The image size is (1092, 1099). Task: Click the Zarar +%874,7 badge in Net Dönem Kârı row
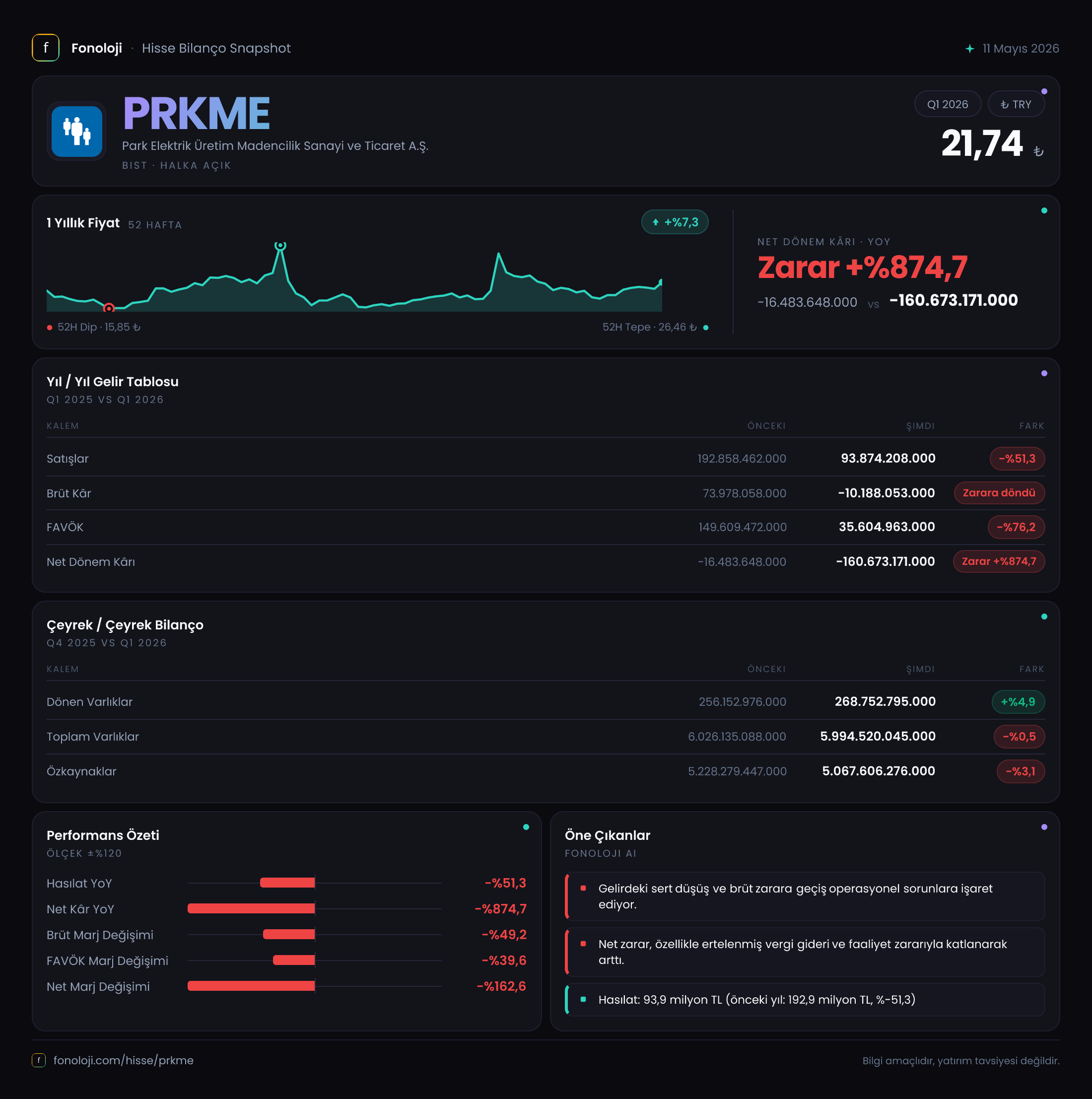click(x=999, y=562)
